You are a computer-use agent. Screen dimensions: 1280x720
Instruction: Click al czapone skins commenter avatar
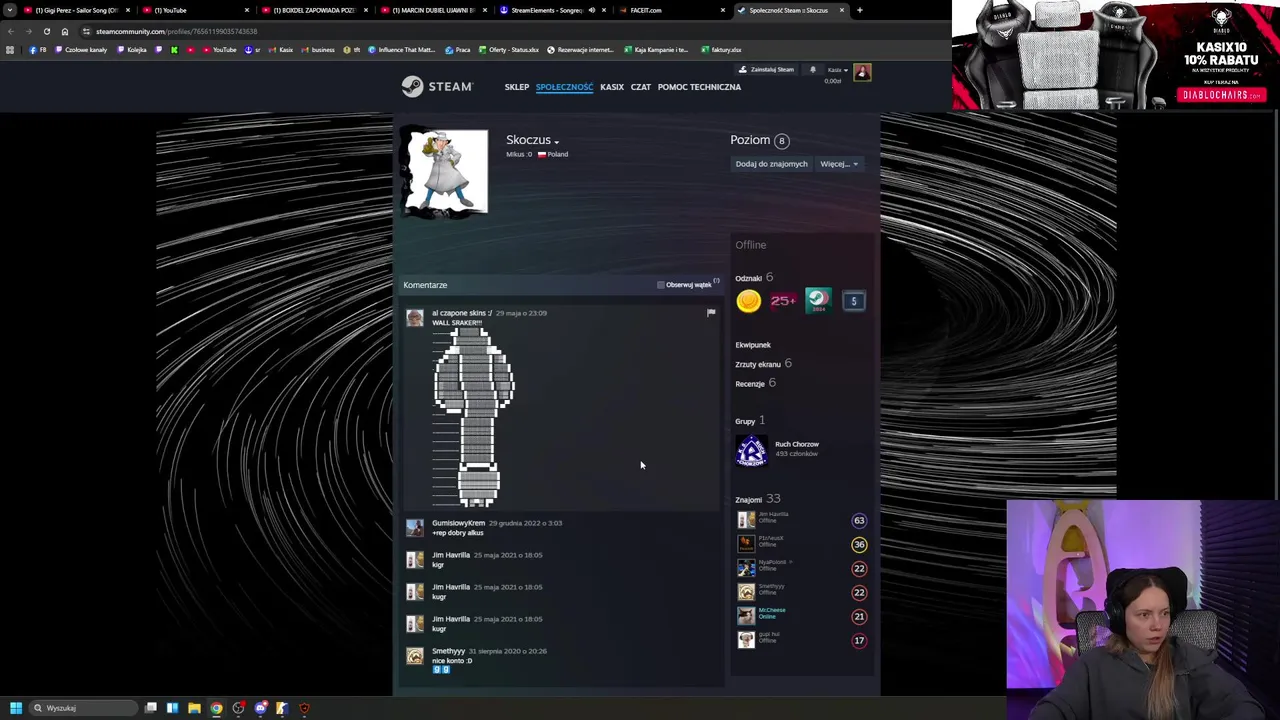[x=414, y=318]
